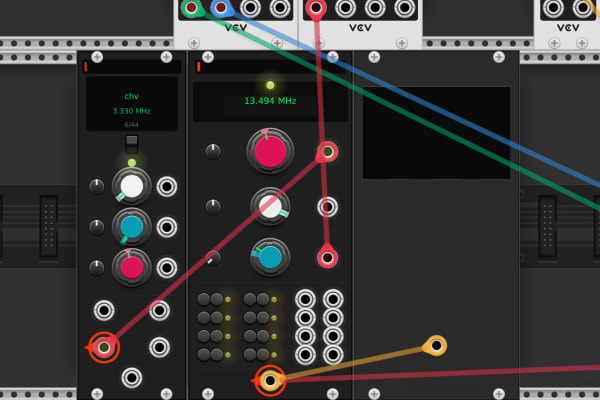600x400 pixels.
Task: Click the first button in the grid's third row
Action: pos(204,336)
